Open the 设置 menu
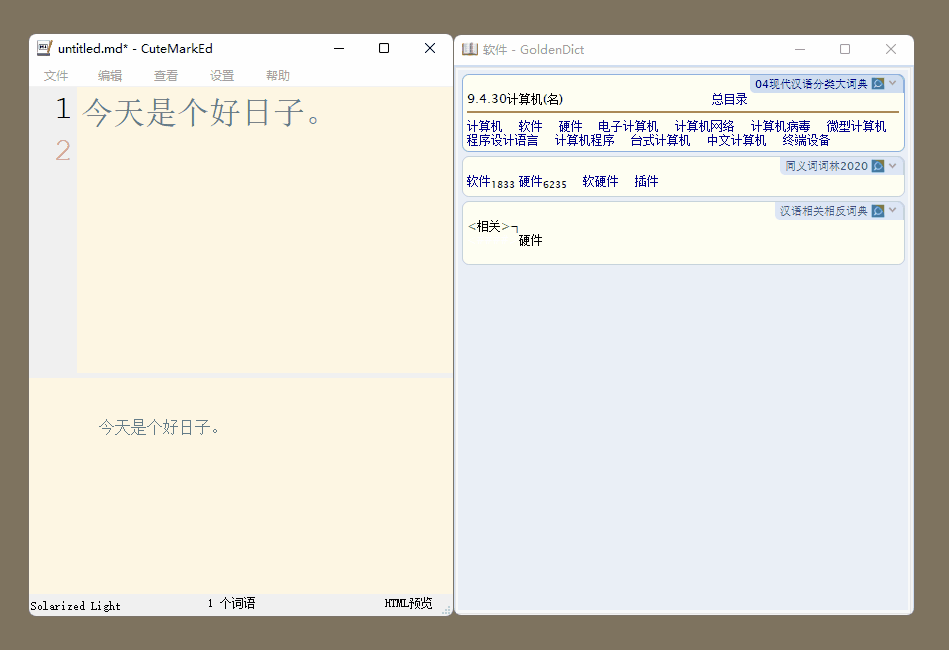 click(x=222, y=76)
